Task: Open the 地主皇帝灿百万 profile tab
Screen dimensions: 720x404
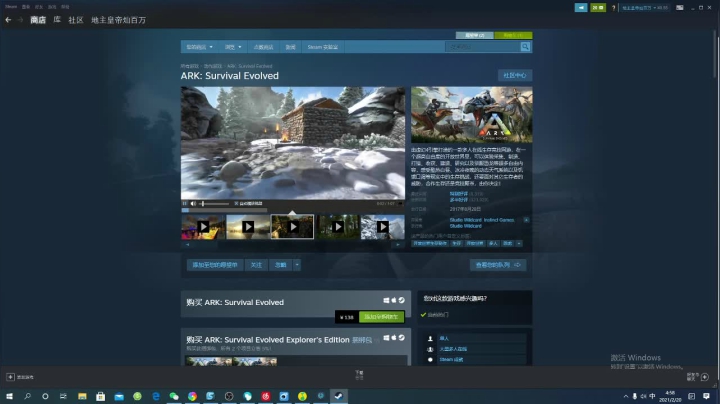Action: pos(118,20)
